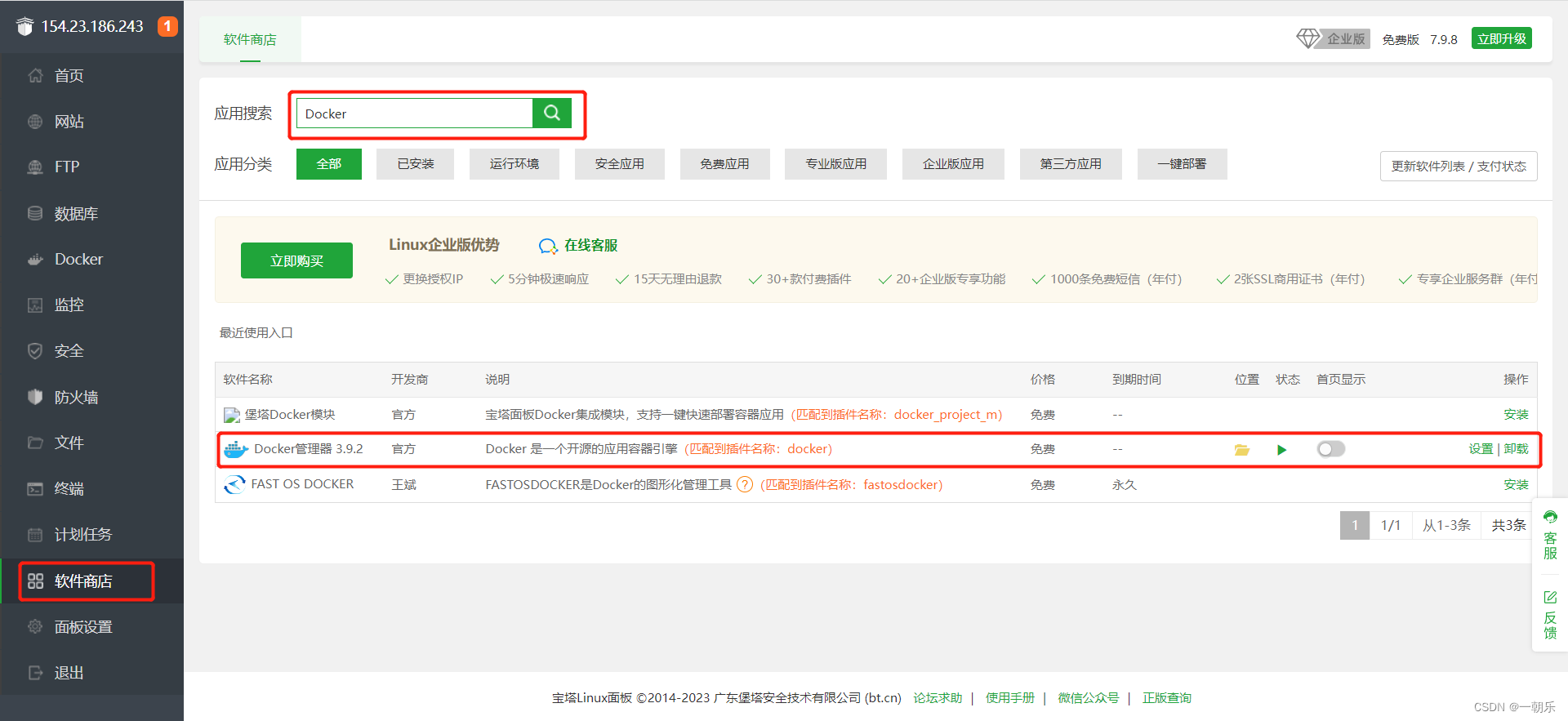Select the 全部 category filter
Image resolution: width=1568 pixels, height=721 pixels.
click(x=329, y=164)
